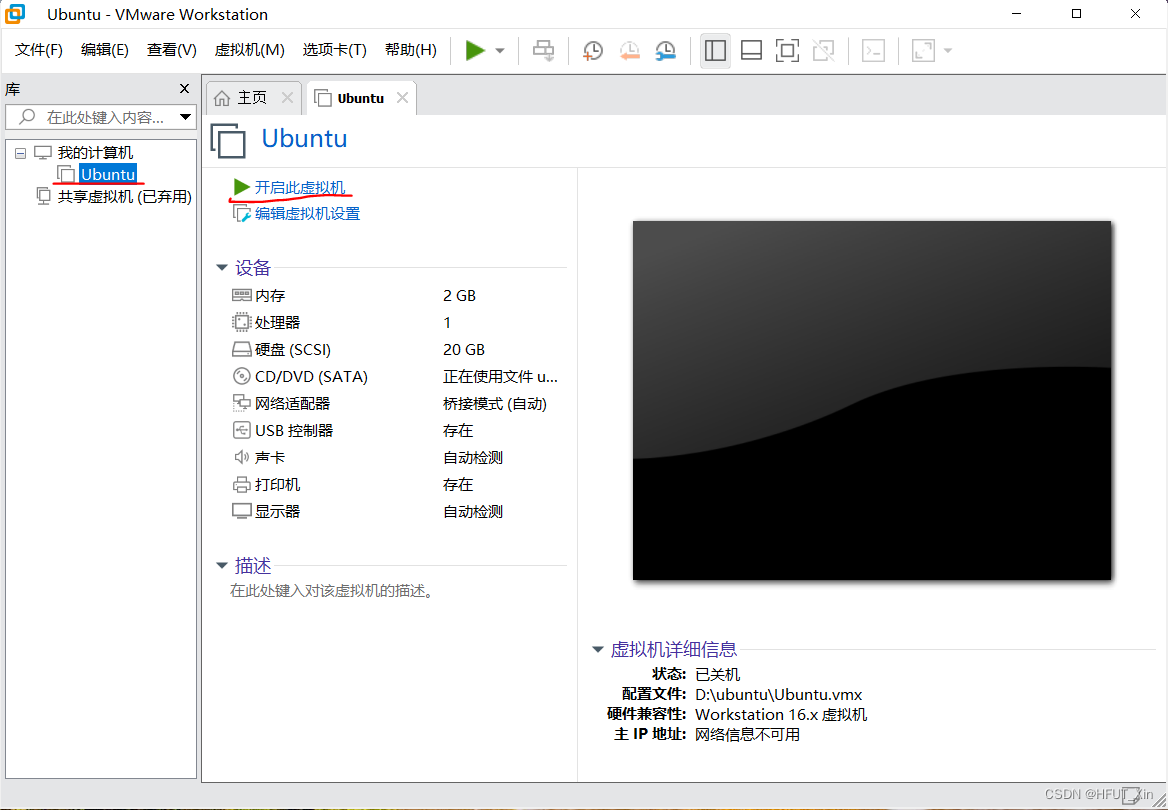Take a snapshot using the clock-plus icon
The image size is (1168, 810).
[x=593, y=51]
